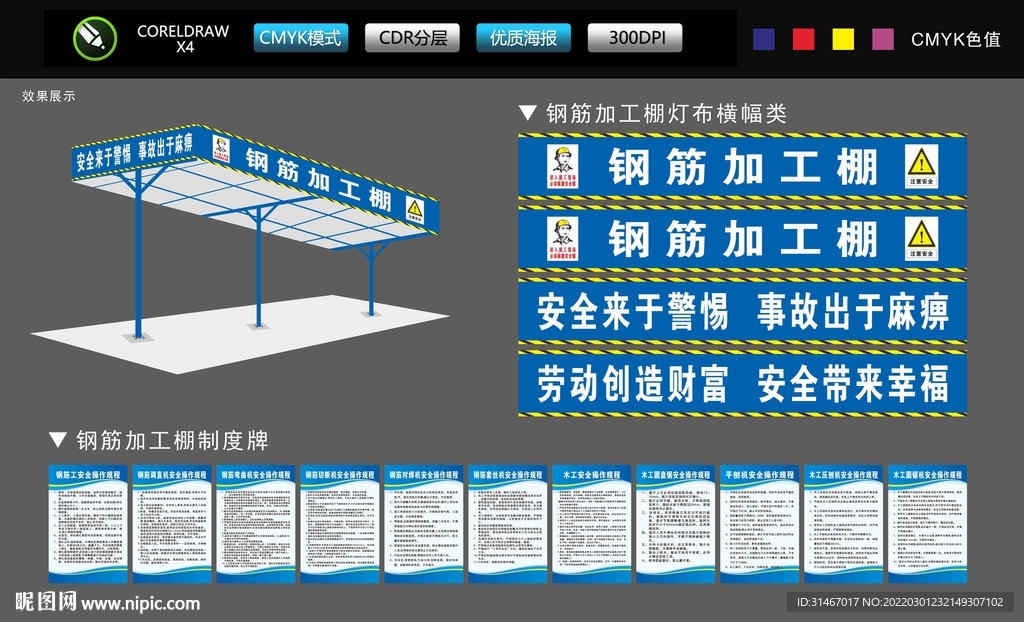Screen dimensions: 1024x622
Task: Open the 钢筋切断机安全操作规程 board
Action: (x=340, y=524)
